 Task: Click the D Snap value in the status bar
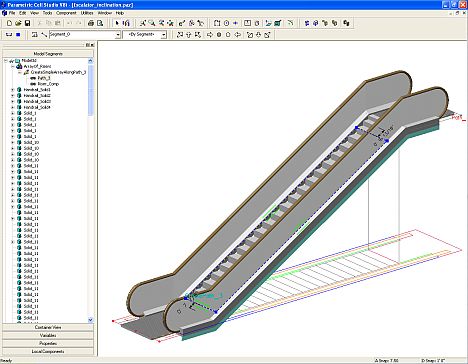[432, 361]
